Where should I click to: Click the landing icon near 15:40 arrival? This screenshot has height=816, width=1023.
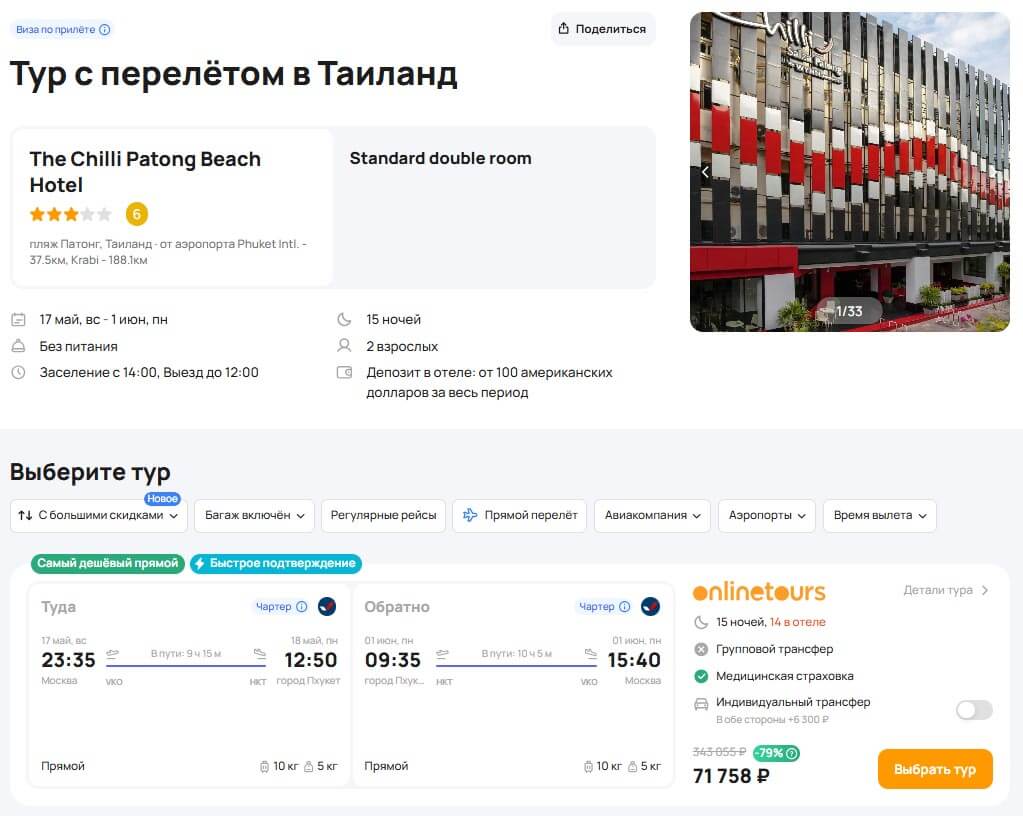[x=590, y=654]
